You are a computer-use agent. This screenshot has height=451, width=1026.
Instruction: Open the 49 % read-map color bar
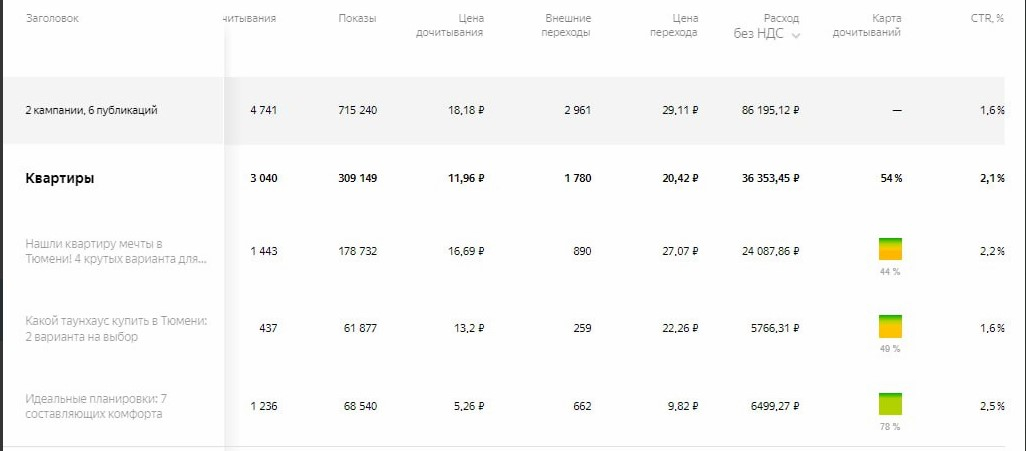click(890, 327)
